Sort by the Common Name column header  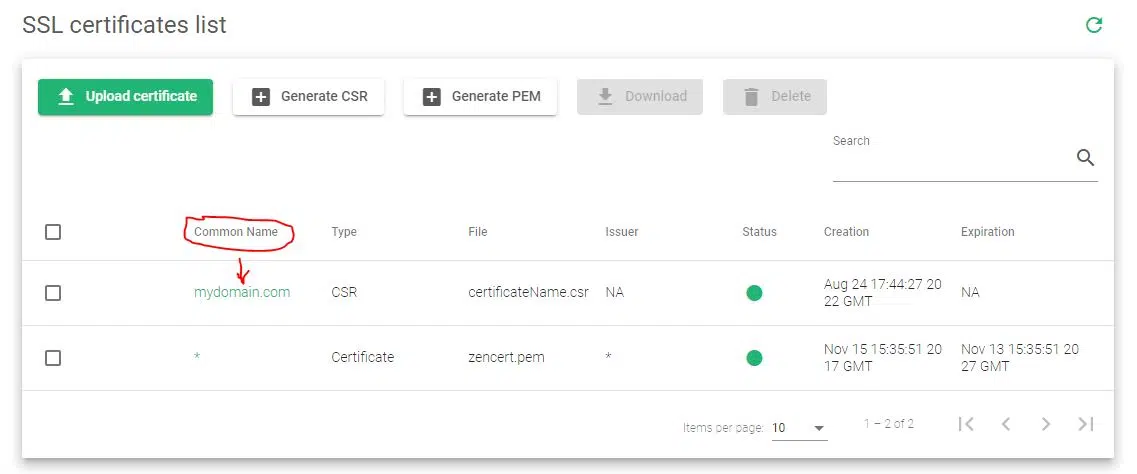point(236,232)
